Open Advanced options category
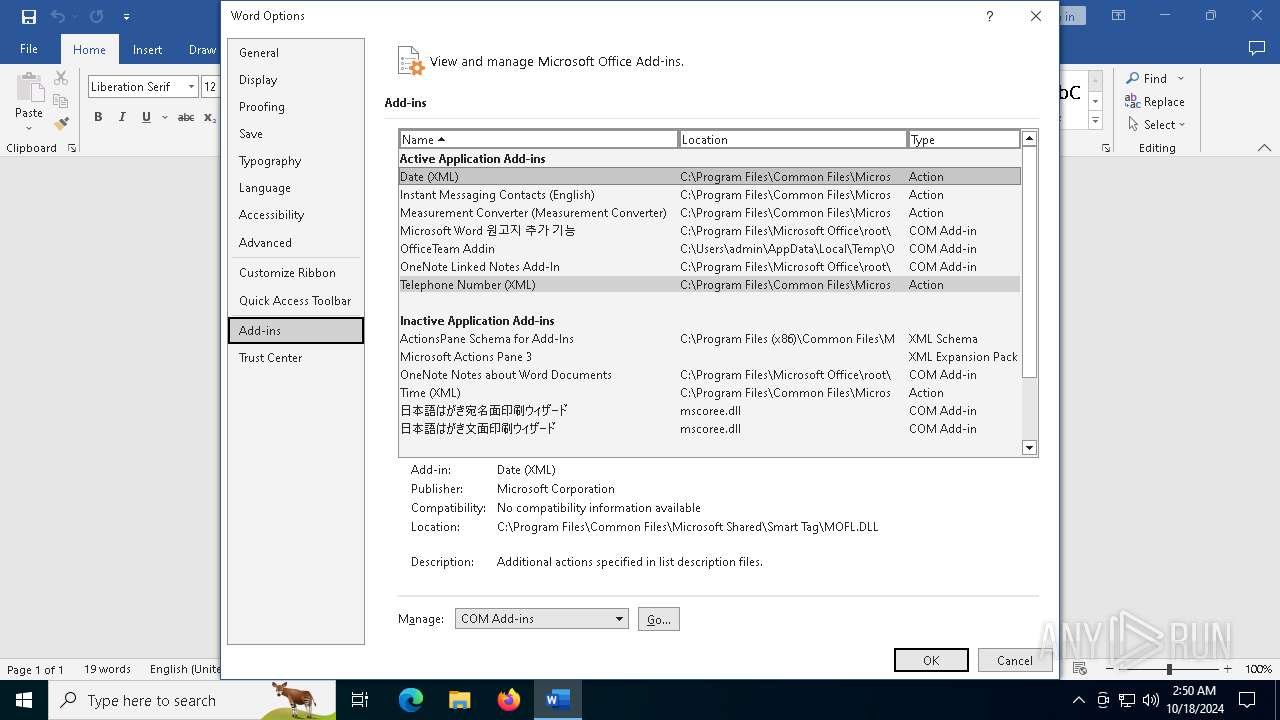The image size is (1280, 720). 296,243
